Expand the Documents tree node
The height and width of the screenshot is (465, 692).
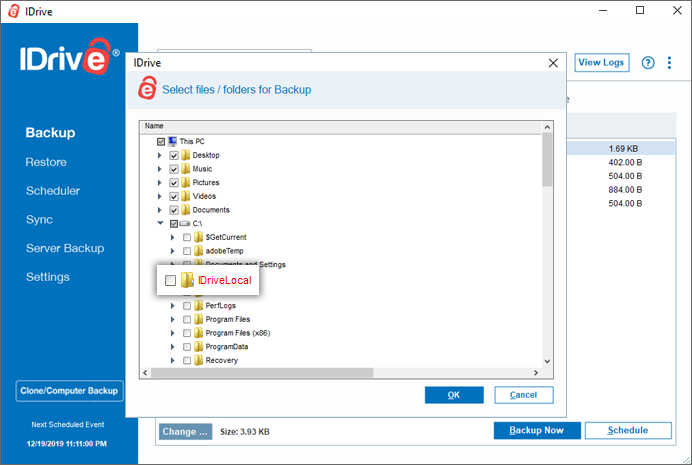coord(160,210)
